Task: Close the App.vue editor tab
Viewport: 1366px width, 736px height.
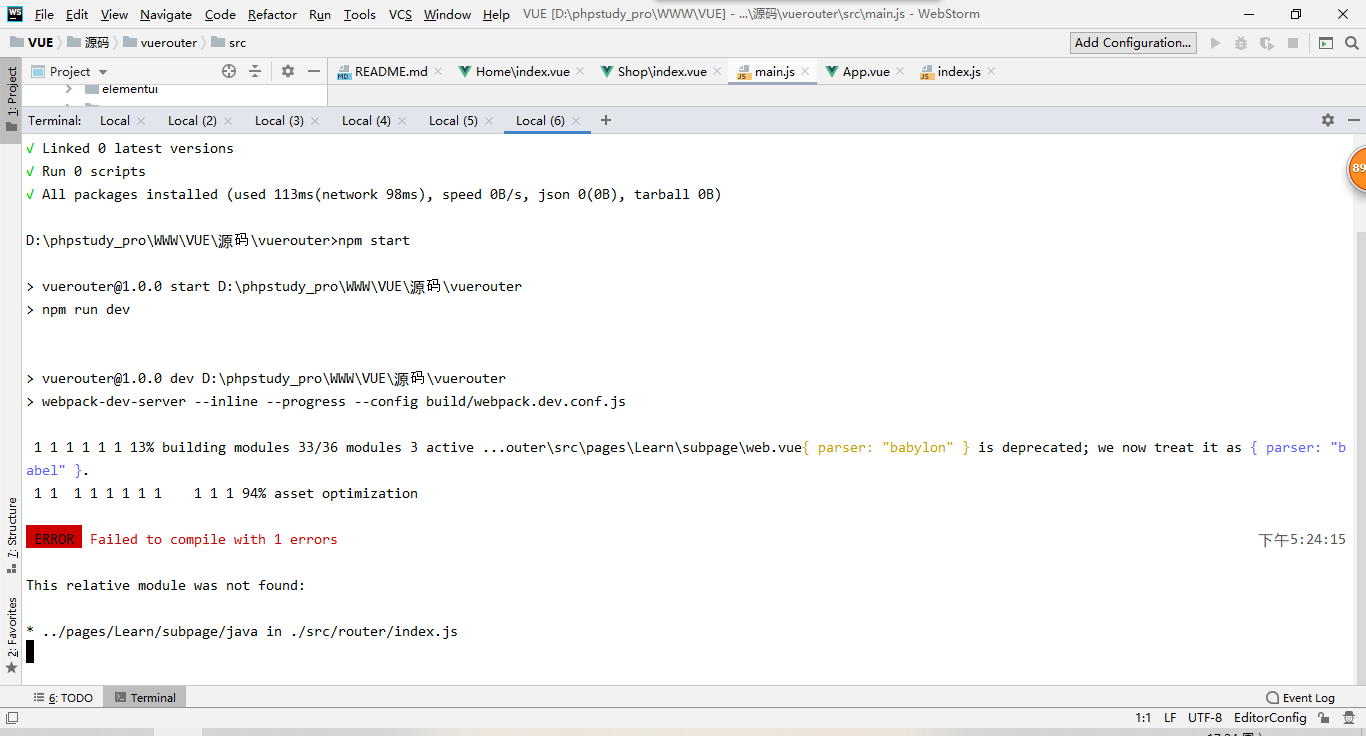Action: click(x=900, y=72)
